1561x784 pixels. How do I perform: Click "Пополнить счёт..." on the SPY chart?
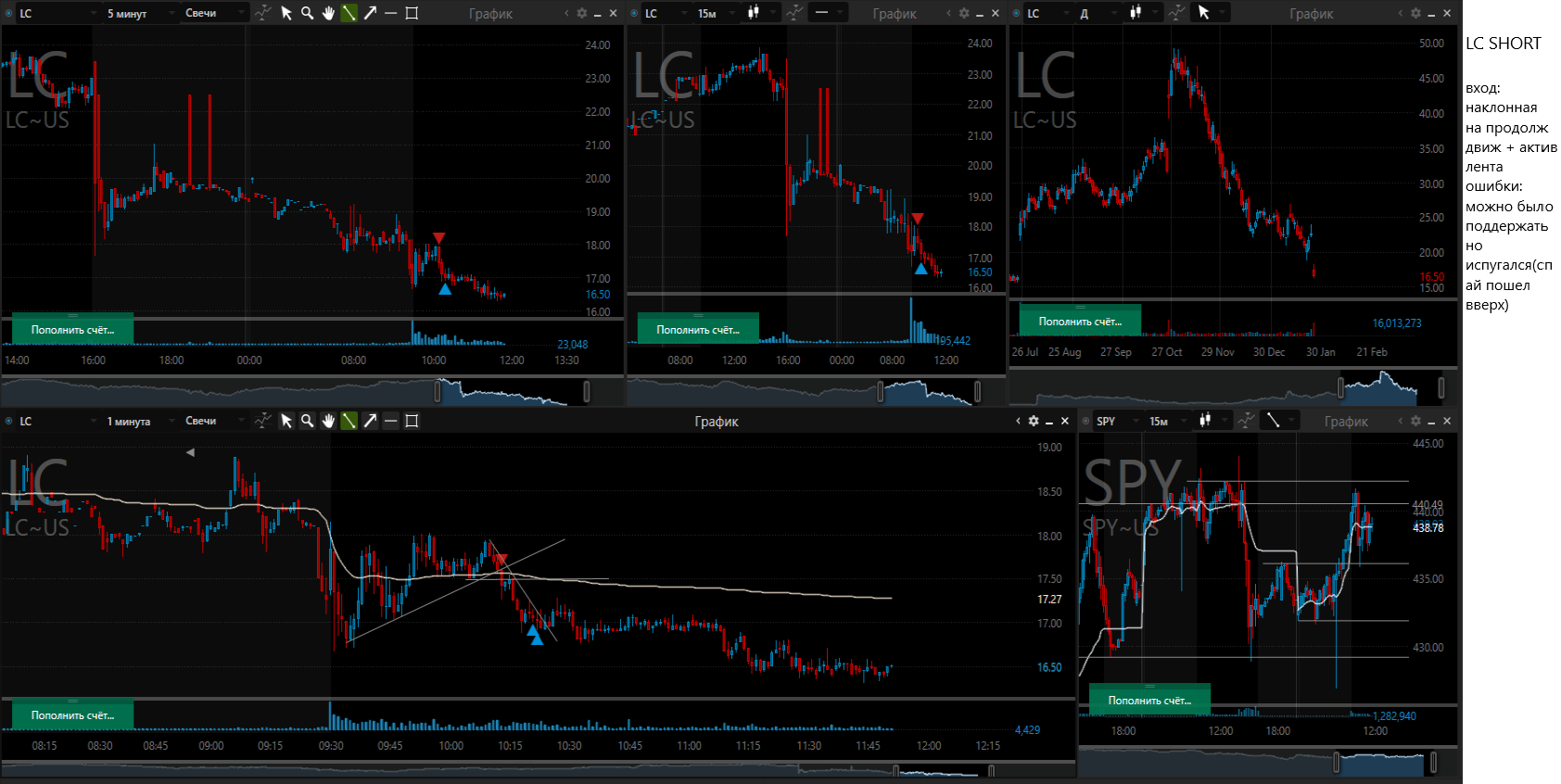point(1149,700)
